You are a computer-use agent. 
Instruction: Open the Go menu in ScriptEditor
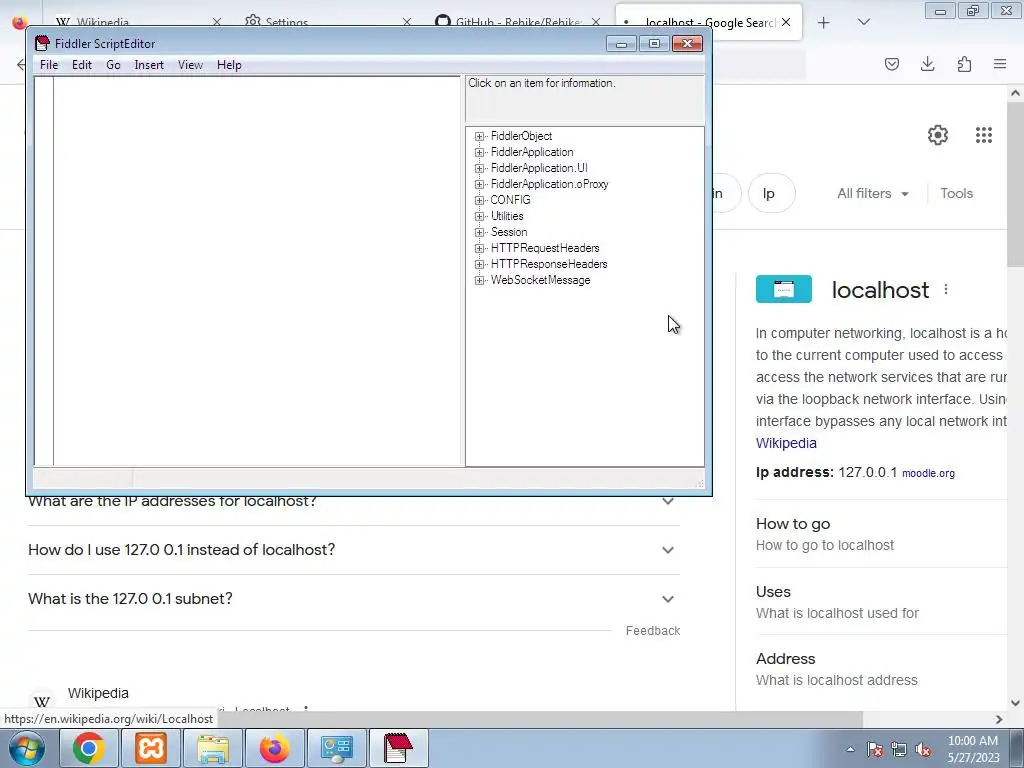113,65
